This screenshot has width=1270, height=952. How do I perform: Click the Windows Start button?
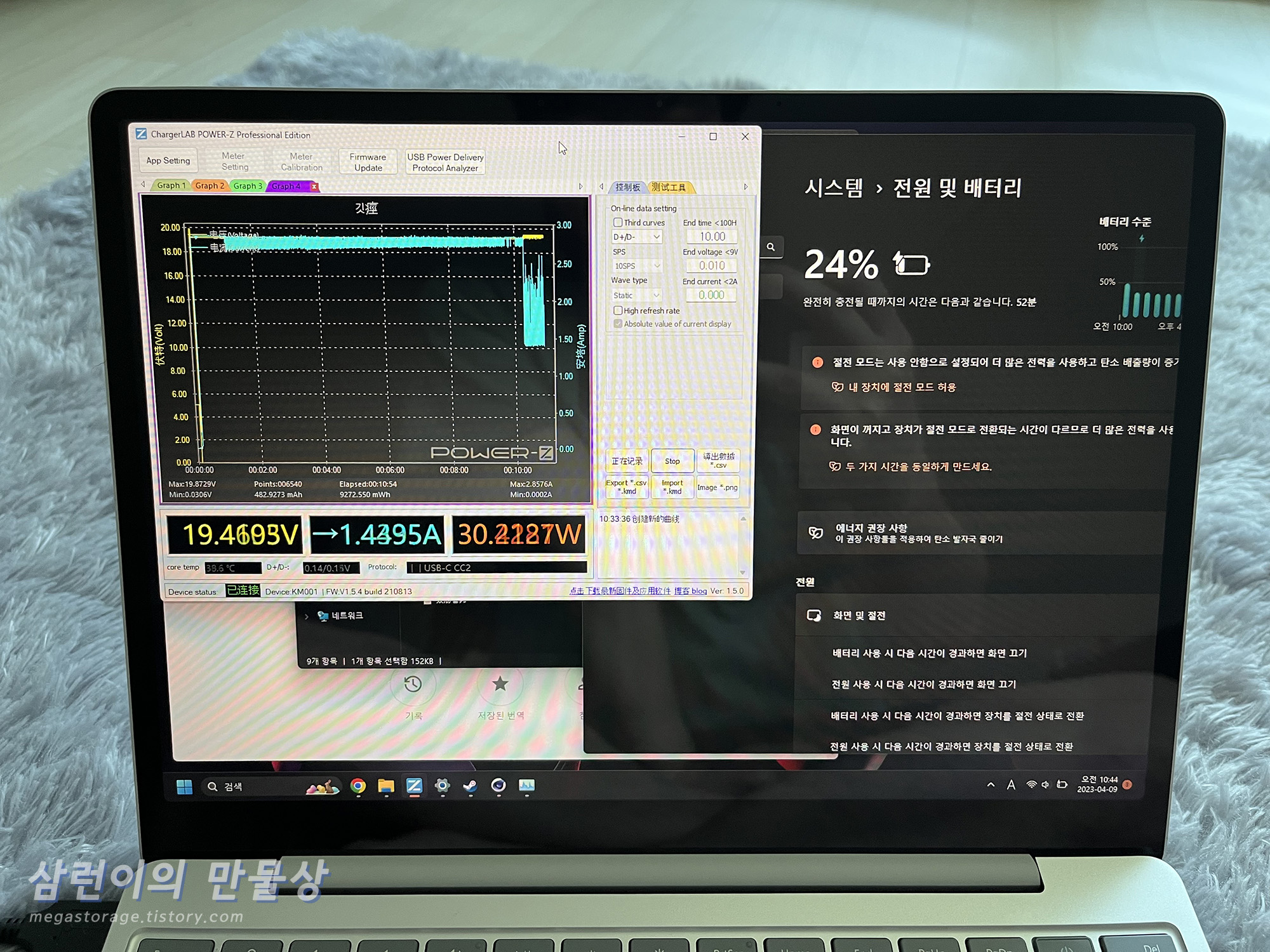click(x=184, y=787)
